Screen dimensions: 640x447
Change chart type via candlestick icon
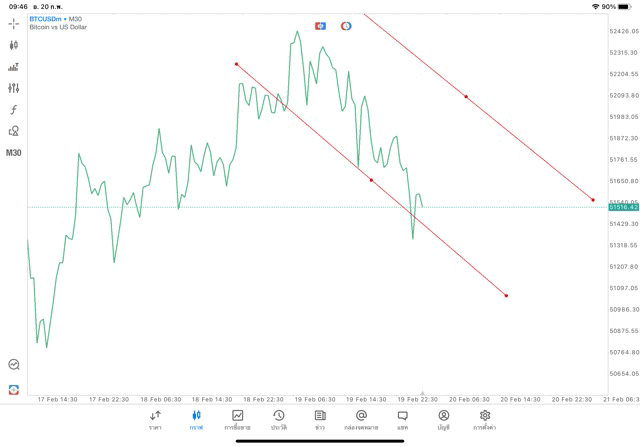14,45
